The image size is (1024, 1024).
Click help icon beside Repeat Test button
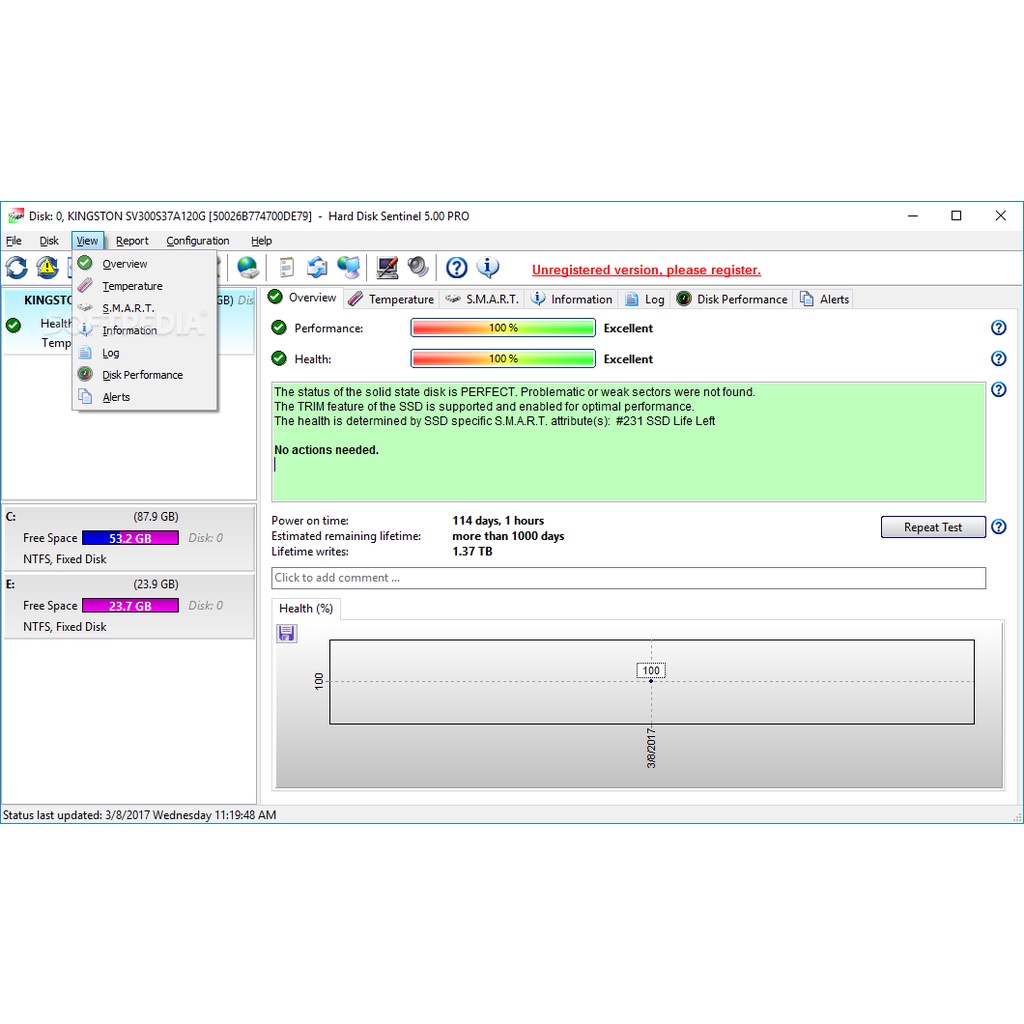click(999, 527)
